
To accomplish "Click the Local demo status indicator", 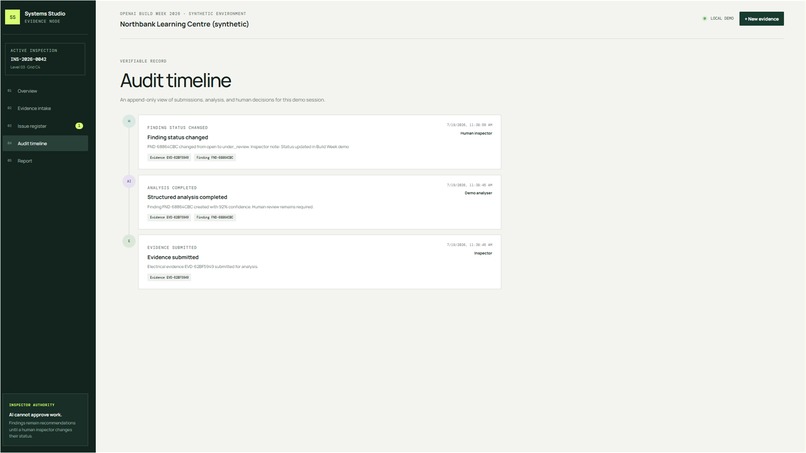I will (718, 19).
